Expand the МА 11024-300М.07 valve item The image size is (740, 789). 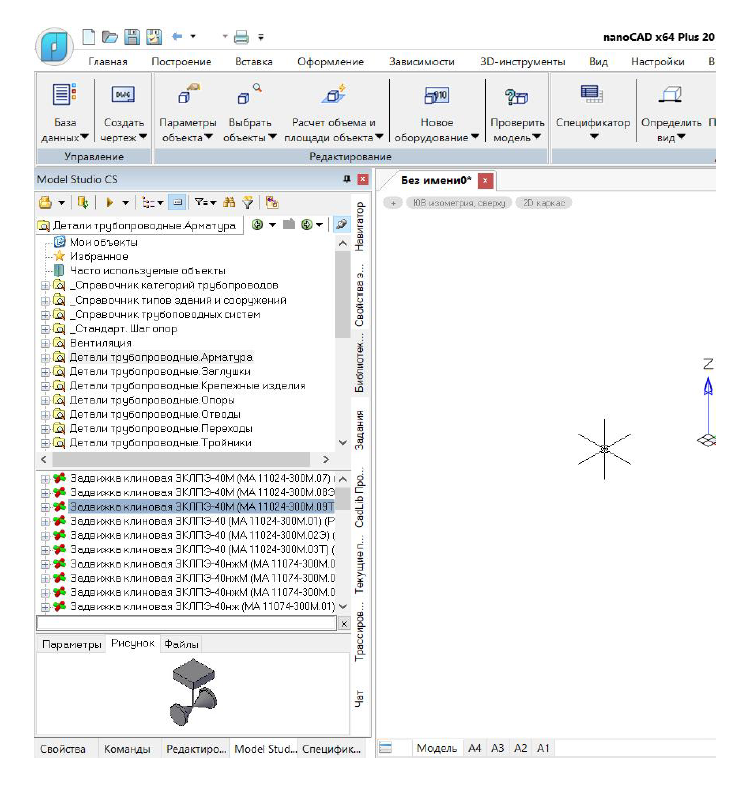45,479
